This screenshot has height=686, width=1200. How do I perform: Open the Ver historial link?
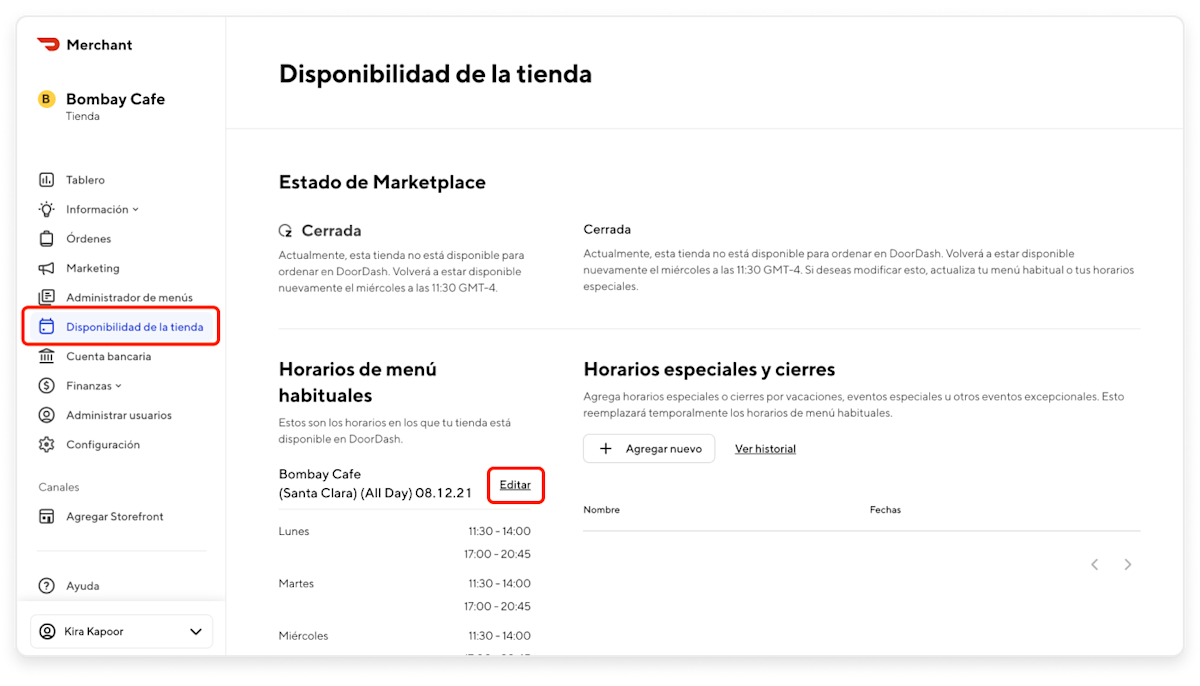tap(765, 449)
